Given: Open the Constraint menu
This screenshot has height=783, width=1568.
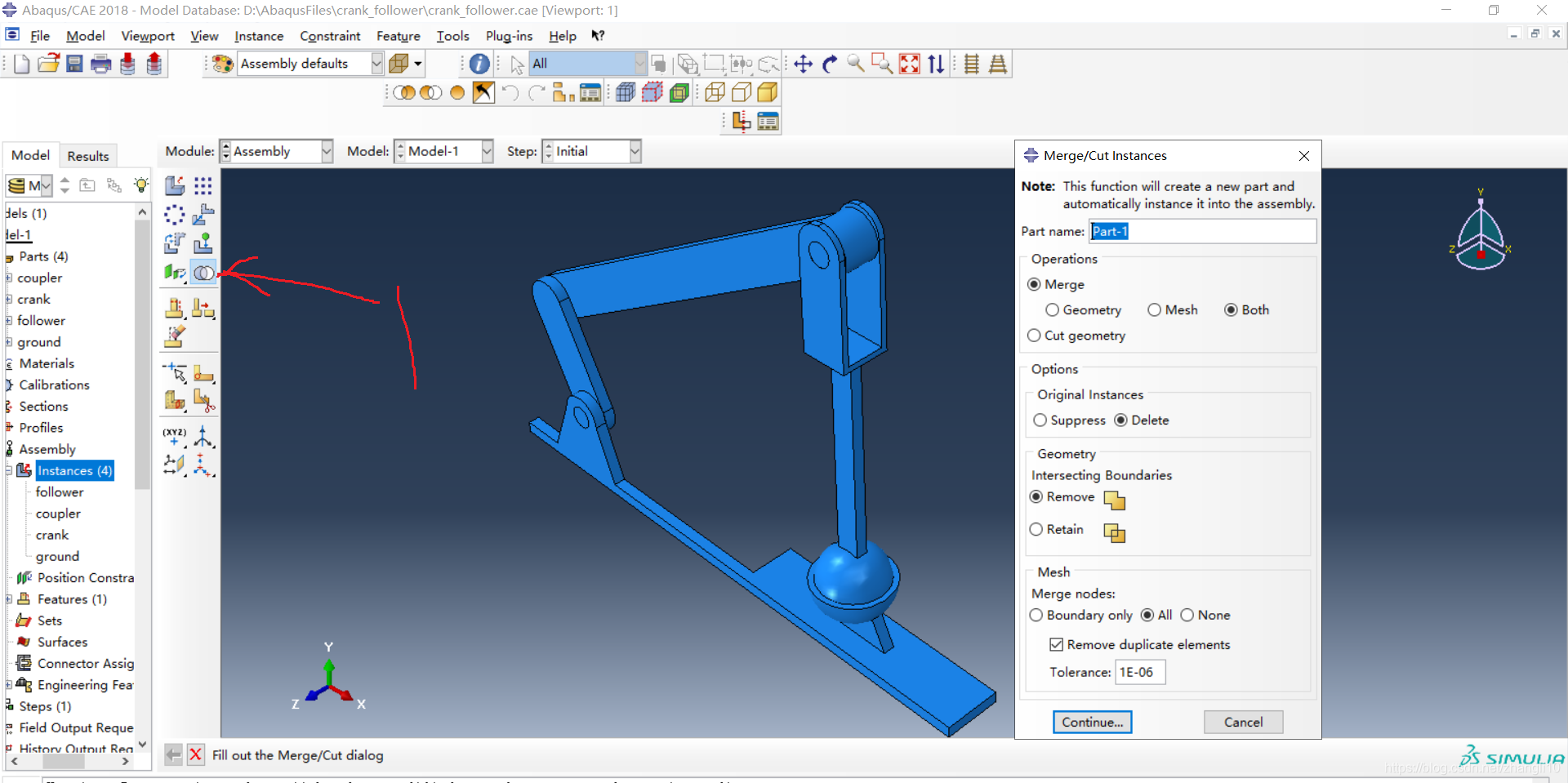Looking at the screenshot, I should (x=329, y=36).
